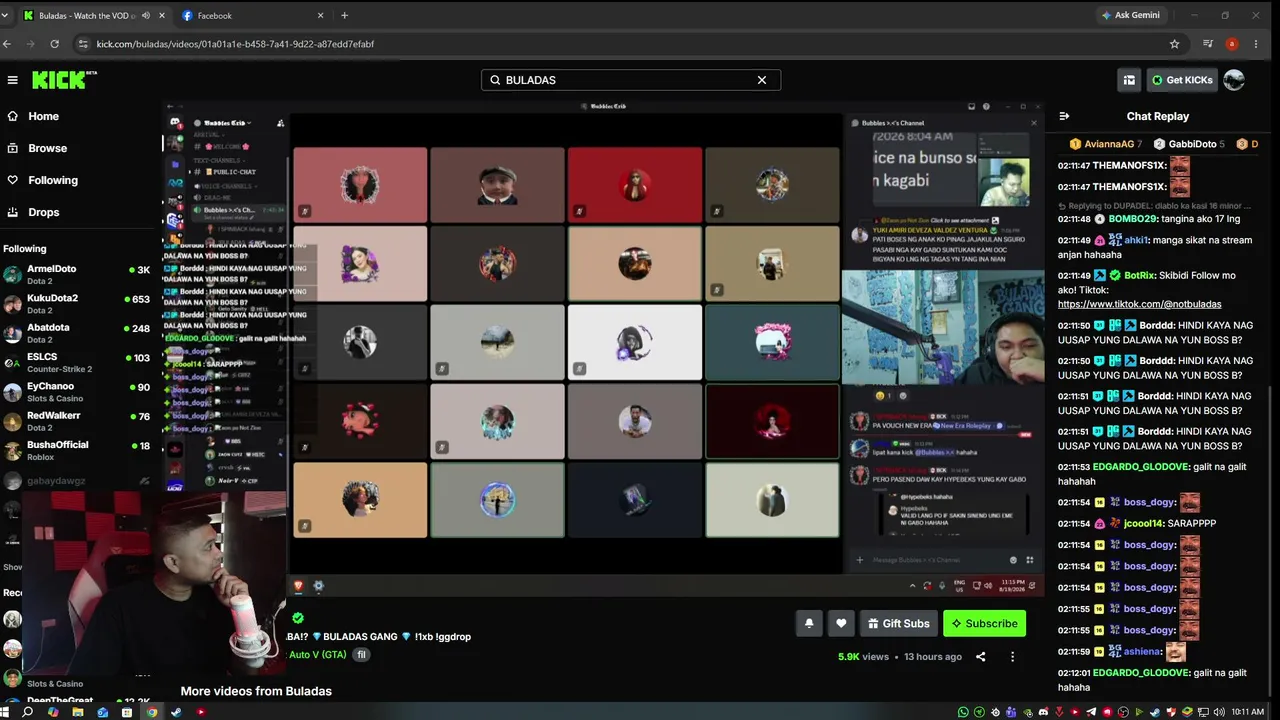Open the video more options menu

pos(1012,657)
